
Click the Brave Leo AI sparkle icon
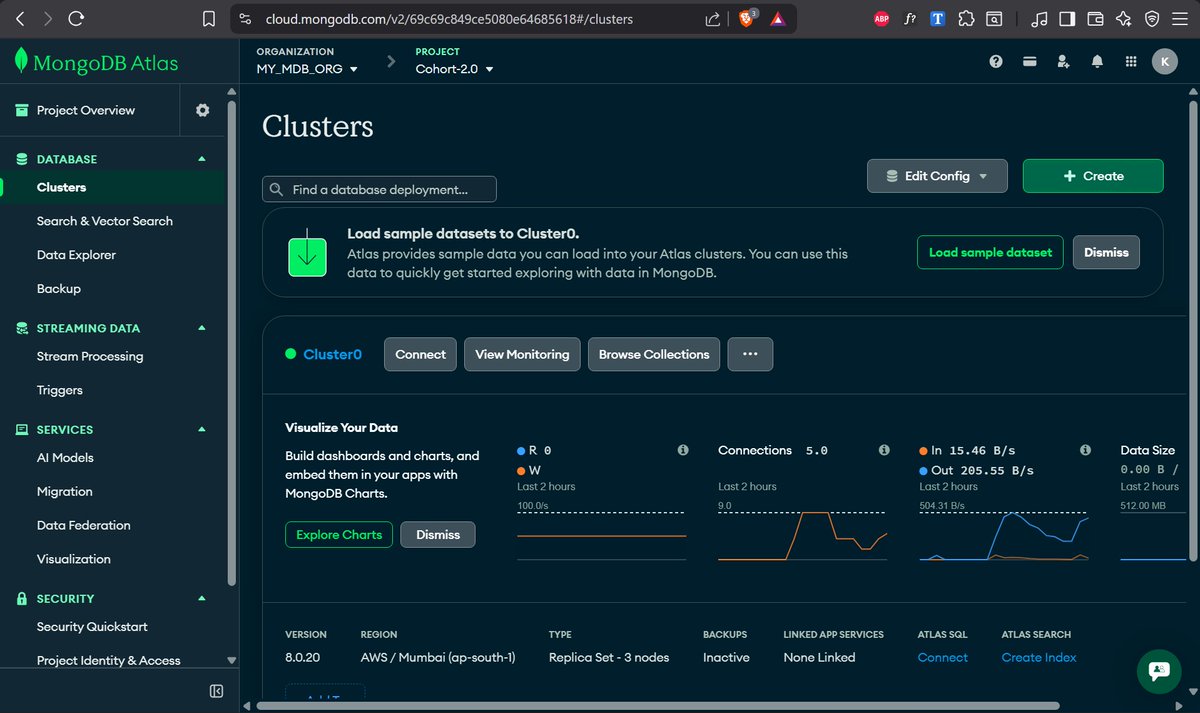(x=1124, y=18)
